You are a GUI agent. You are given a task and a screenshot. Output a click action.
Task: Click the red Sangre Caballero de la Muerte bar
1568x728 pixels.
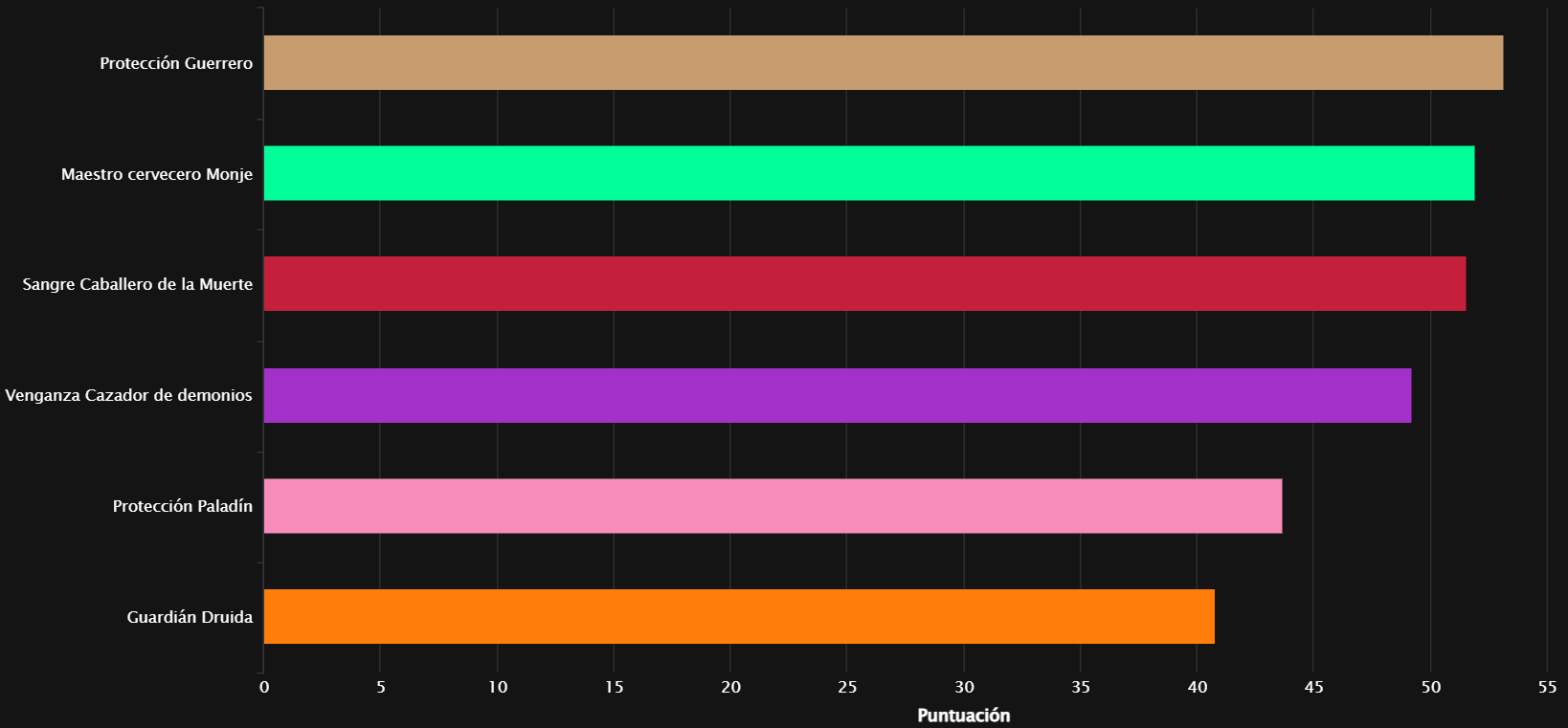[x=863, y=284]
